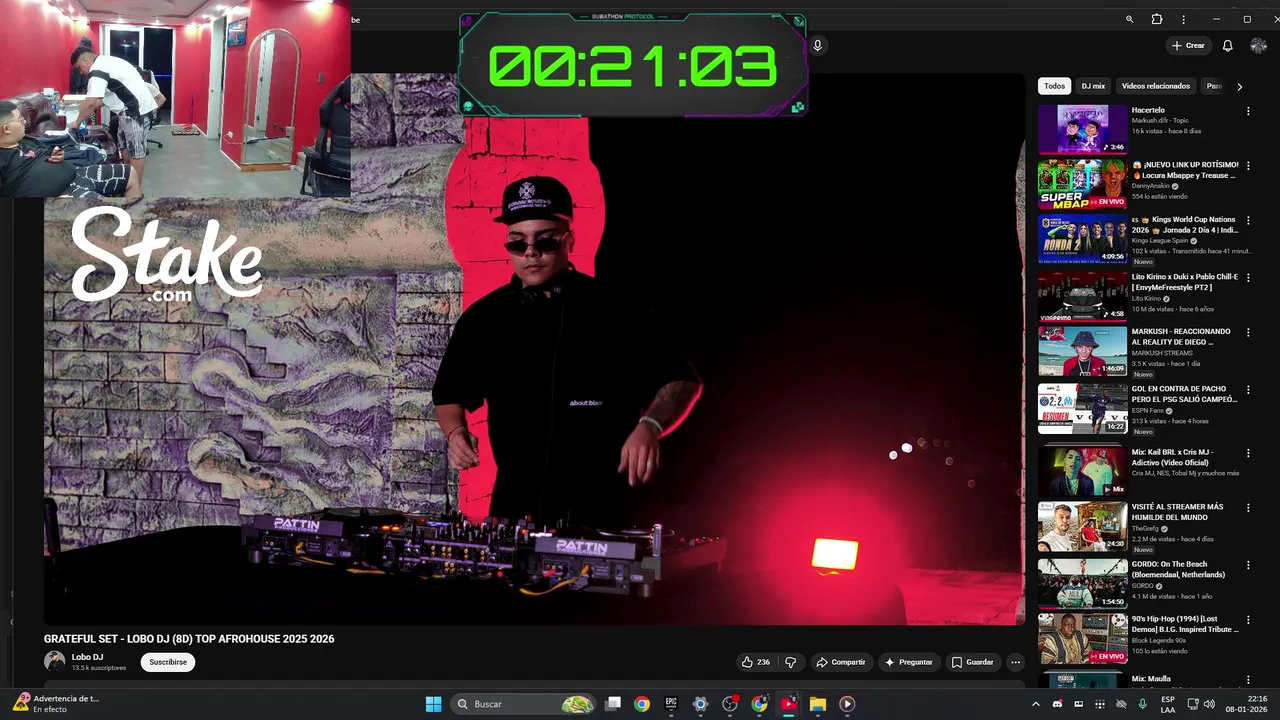
Task: Open the 90's Hip-Hop live stream
Action: 1082,638
